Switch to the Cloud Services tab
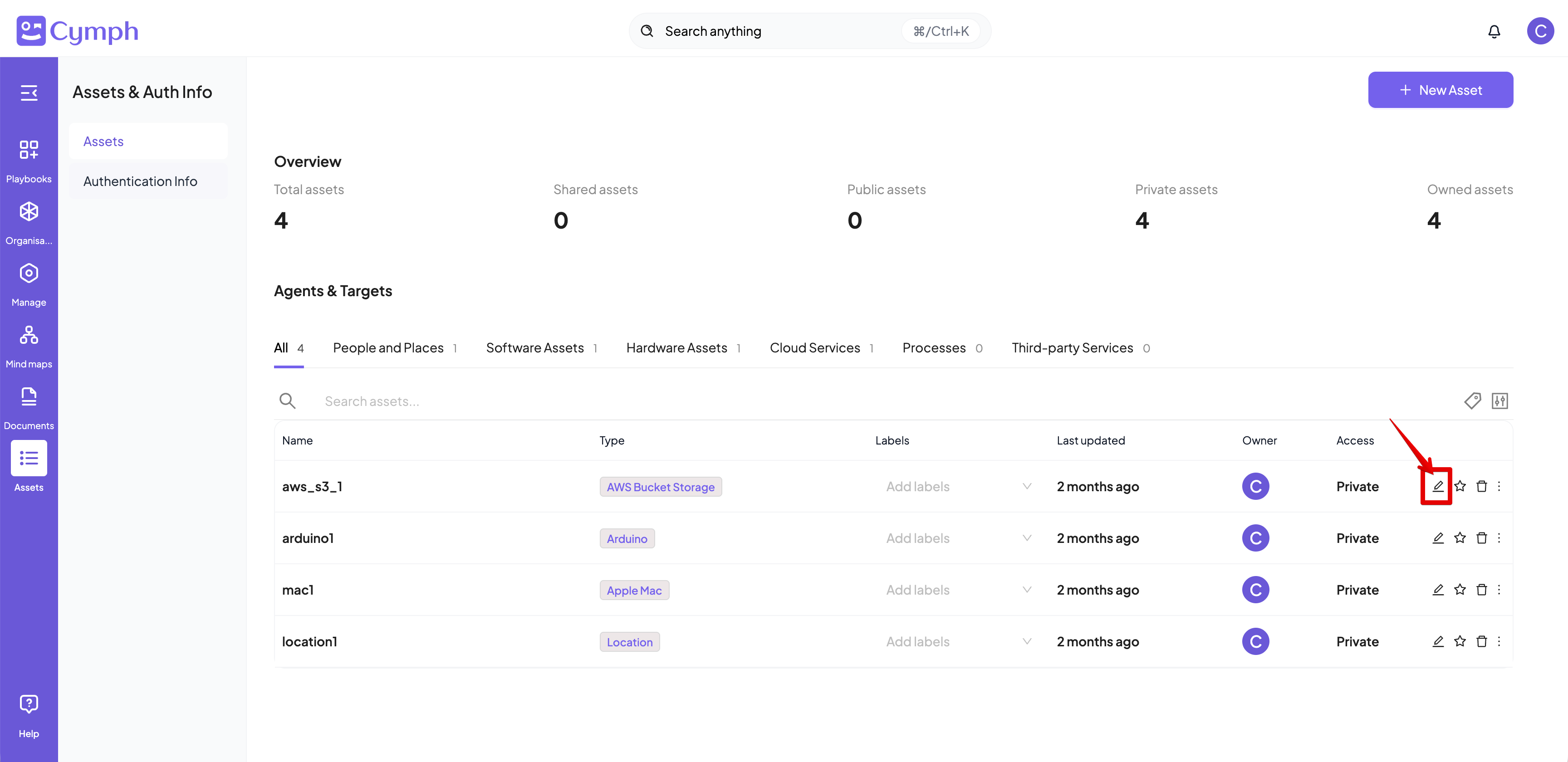This screenshot has height=762, width=1568. coord(814,348)
